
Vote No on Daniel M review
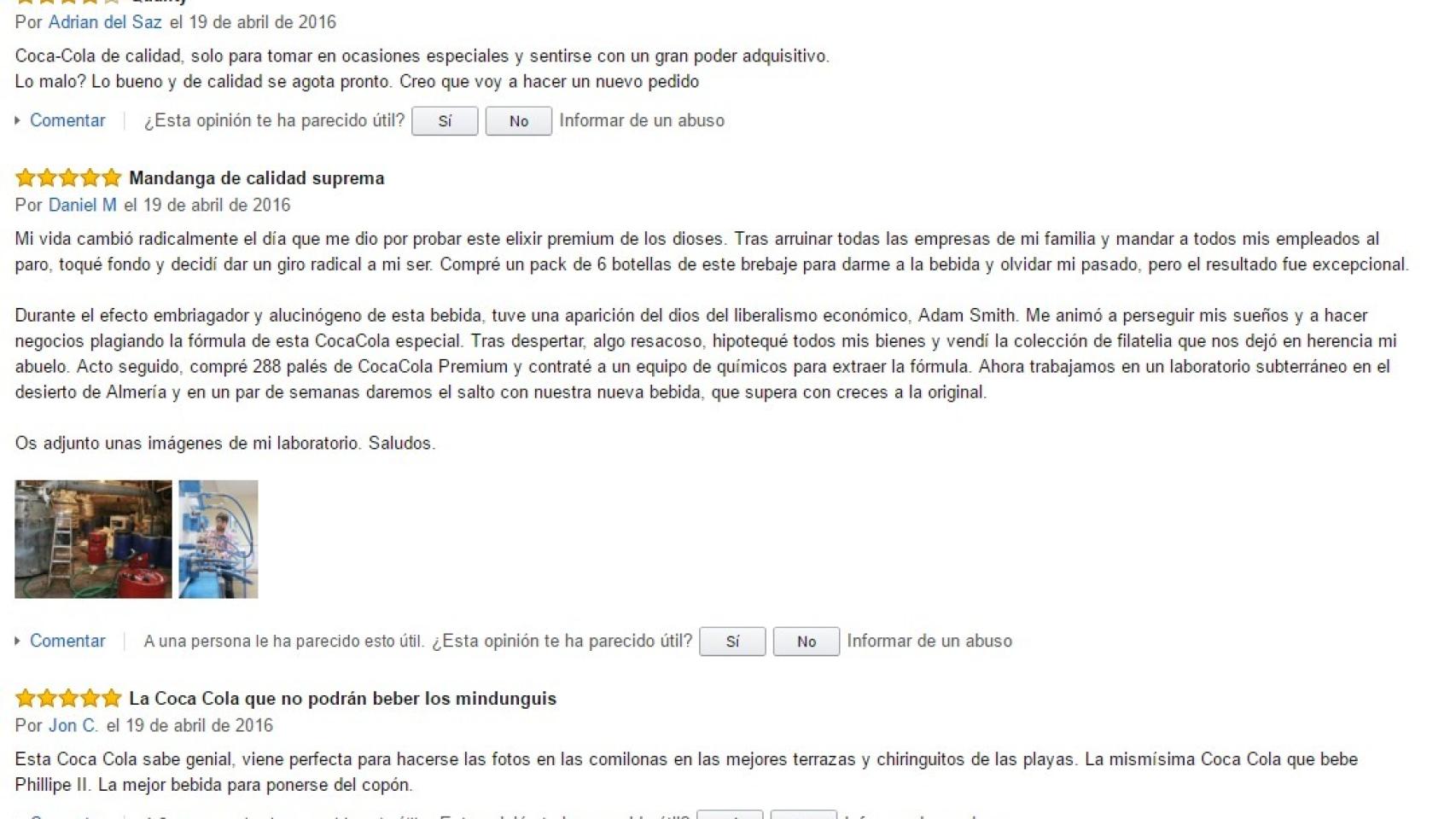807,642
